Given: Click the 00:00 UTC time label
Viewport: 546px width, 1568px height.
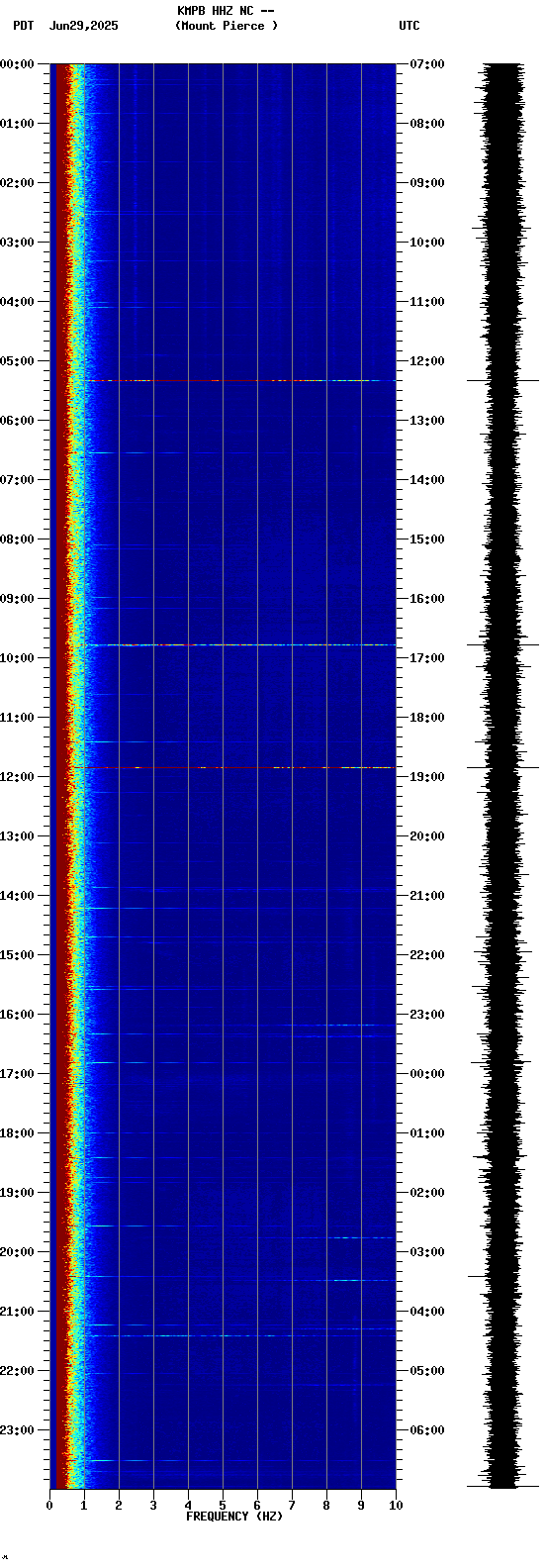Looking at the screenshot, I should (426, 1074).
